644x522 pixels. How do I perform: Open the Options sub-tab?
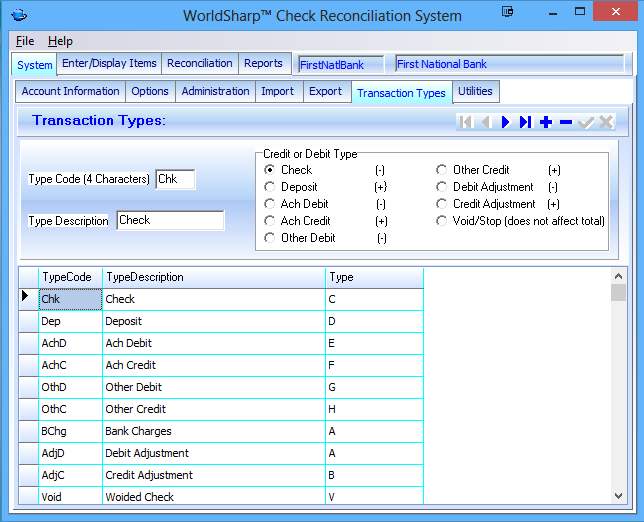pos(150,91)
